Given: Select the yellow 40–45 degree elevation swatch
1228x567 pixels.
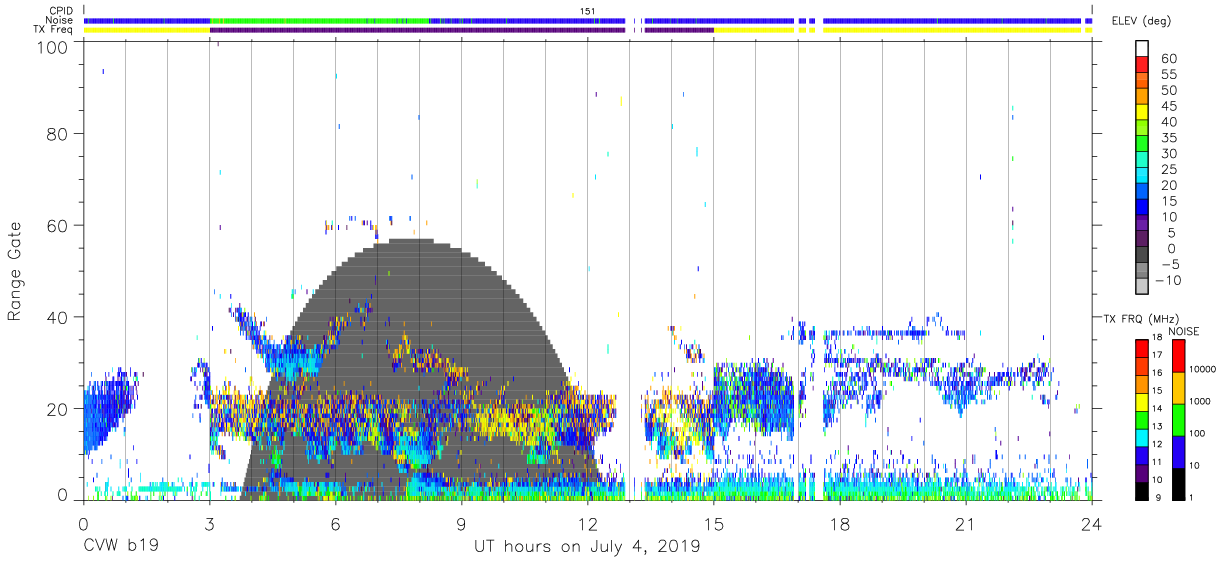Looking at the screenshot, I should (x=1142, y=111).
